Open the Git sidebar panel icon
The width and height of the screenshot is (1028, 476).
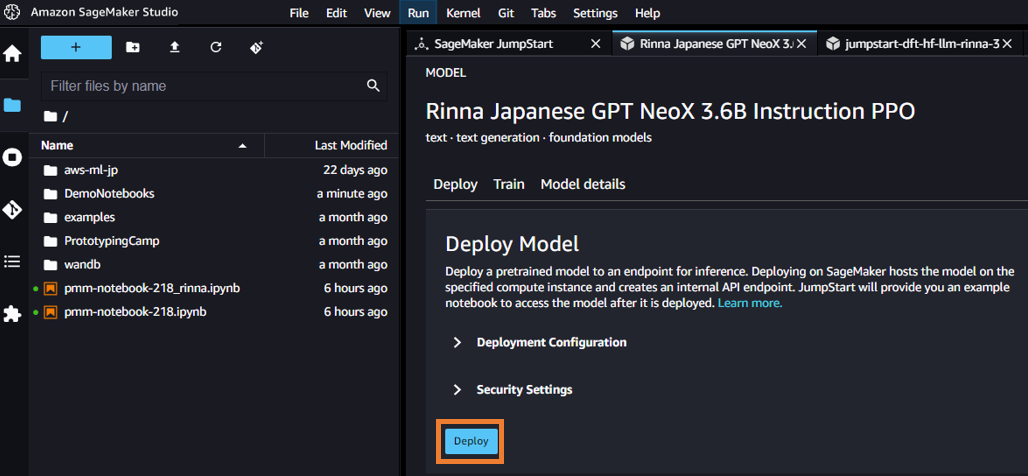tap(13, 209)
